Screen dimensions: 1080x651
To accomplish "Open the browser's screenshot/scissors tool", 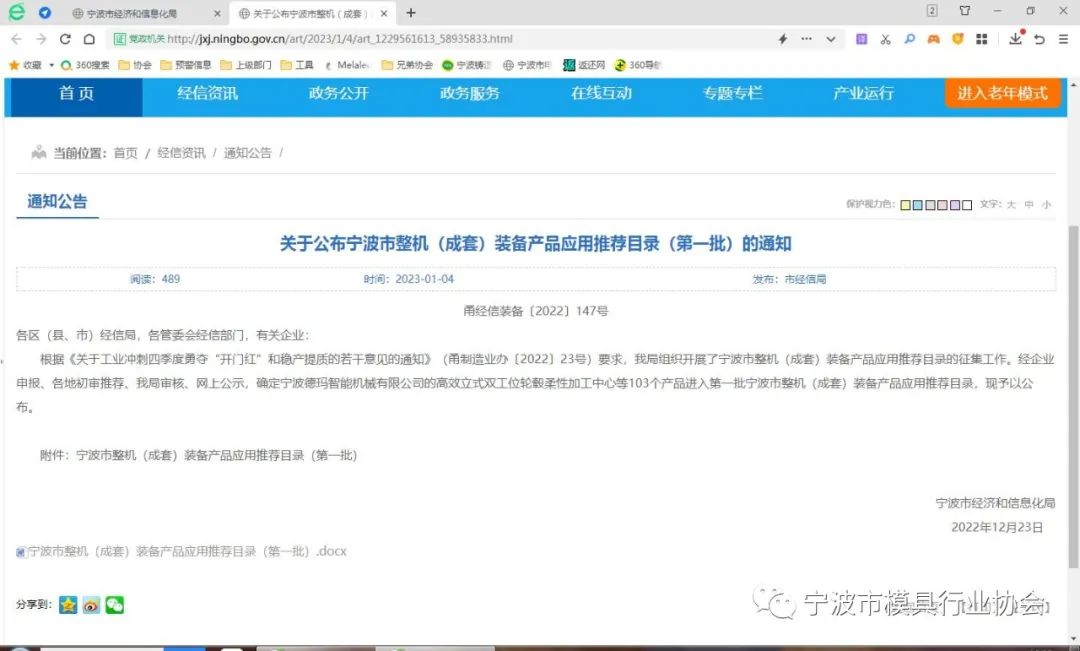I will [884, 38].
